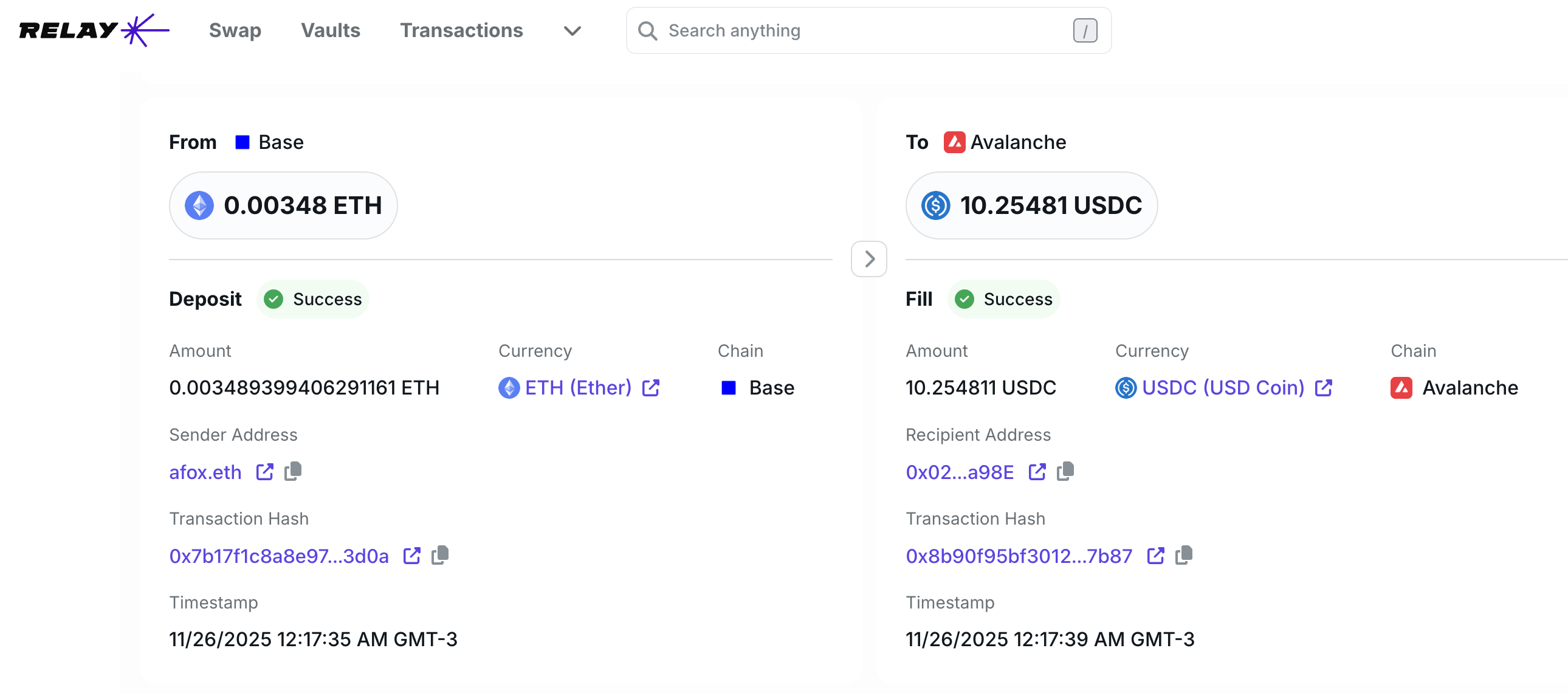Open recipient address external link icon

point(1037,472)
